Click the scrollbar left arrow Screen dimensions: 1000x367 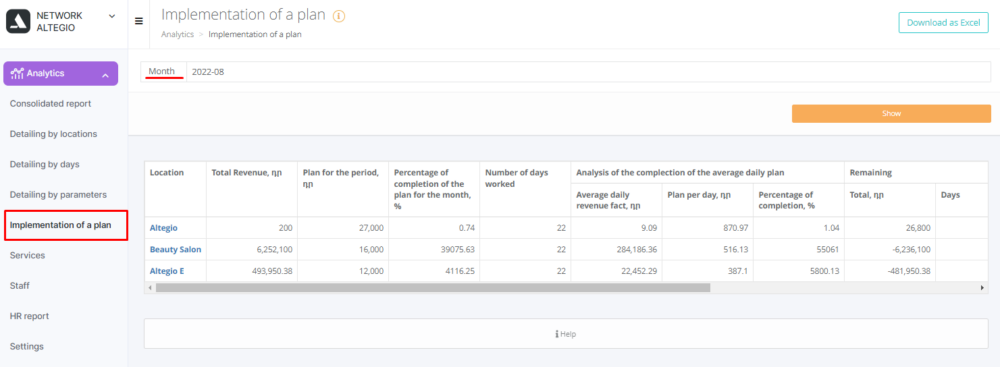(x=149, y=288)
